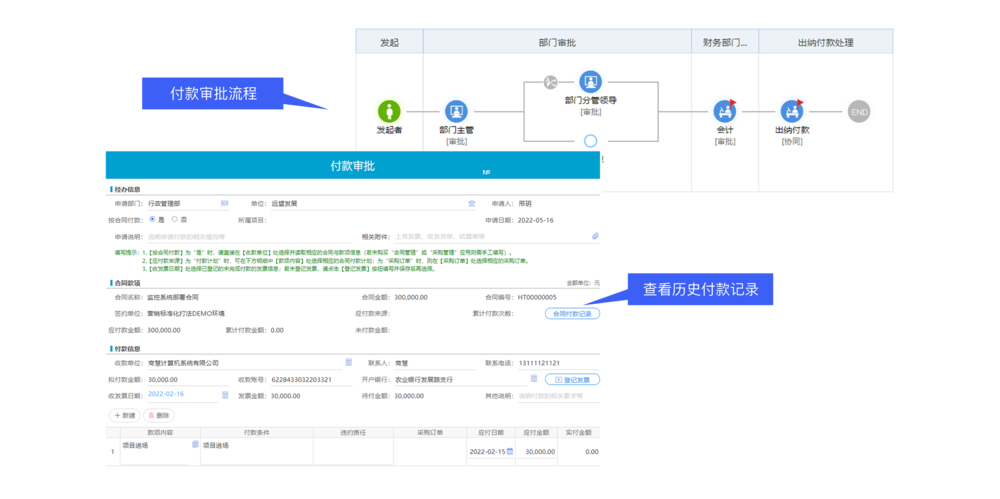Open calendar icon for 收发票日期
This screenshot has height=499, width=1000.
tap(225, 395)
